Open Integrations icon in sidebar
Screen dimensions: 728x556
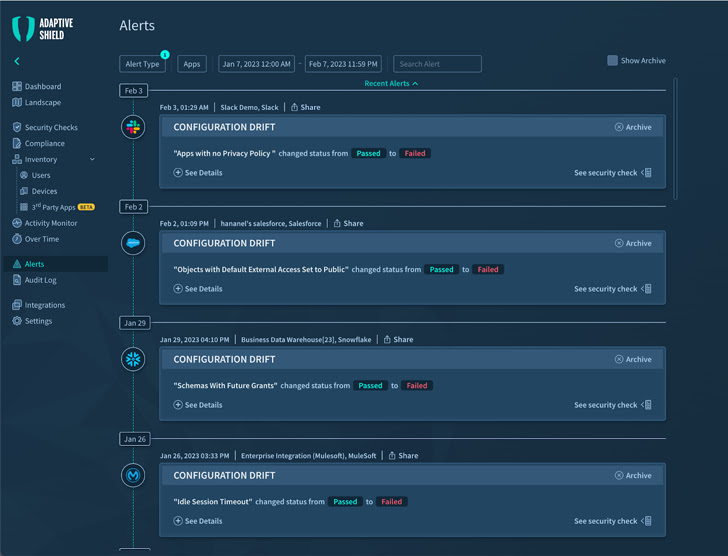[17, 305]
